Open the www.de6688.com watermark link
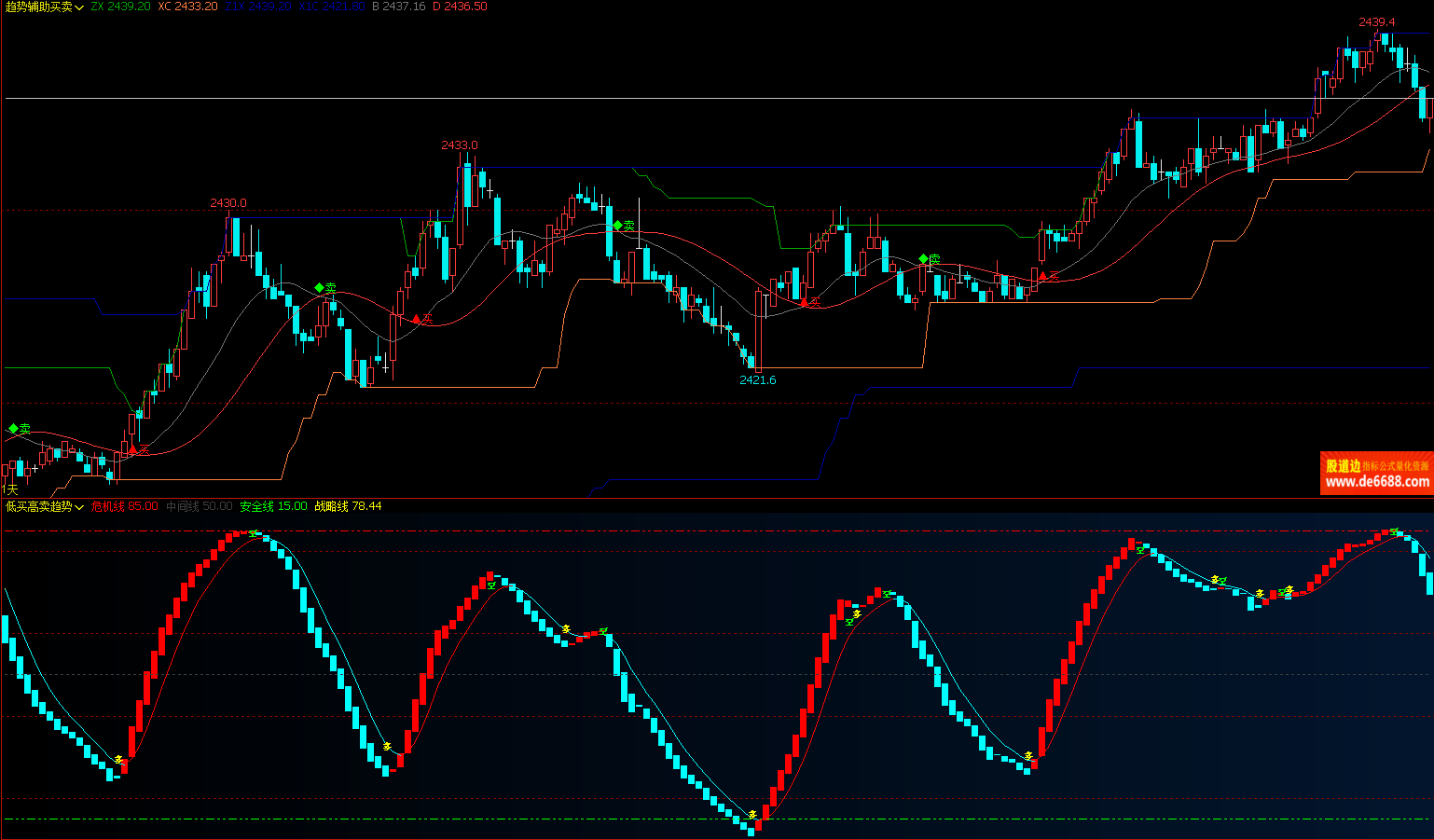This screenshot has height=840, width=1434. tap(1376, 482)
